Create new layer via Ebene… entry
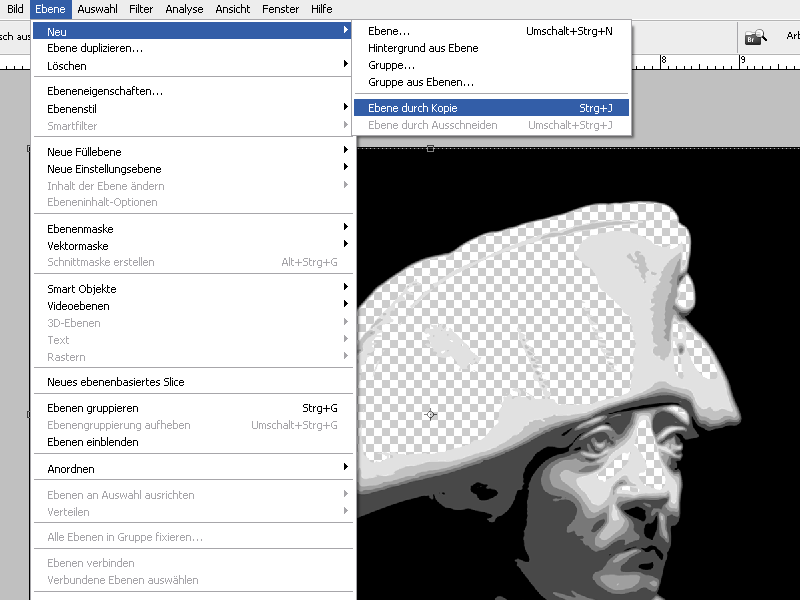Viewport: 800px width, 600px height. coord(491,31)
